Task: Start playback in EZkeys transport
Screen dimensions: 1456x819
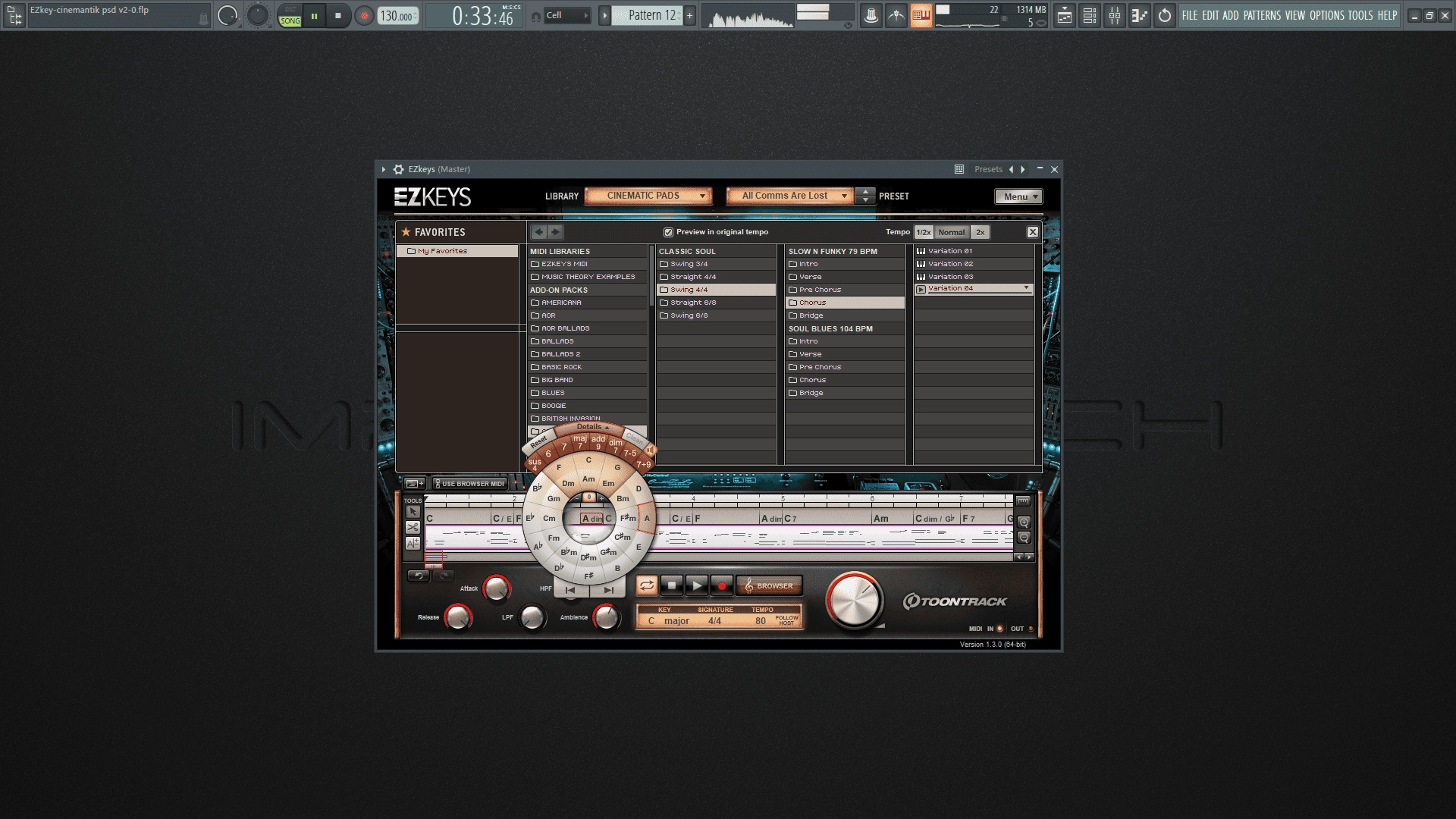Action: click(x=697, y=585)
